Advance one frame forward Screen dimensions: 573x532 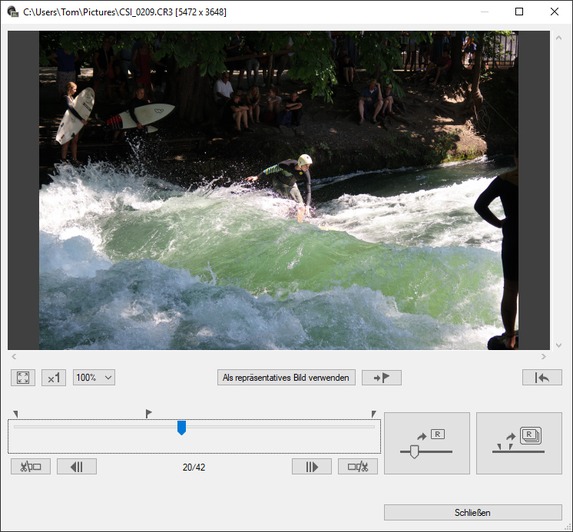312,467
